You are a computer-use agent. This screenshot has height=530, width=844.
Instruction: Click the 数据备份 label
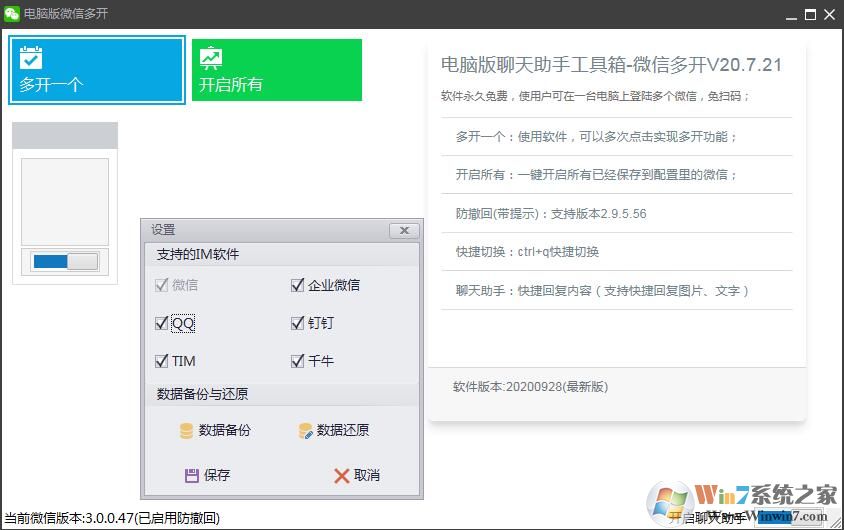(x=224, y=430)
